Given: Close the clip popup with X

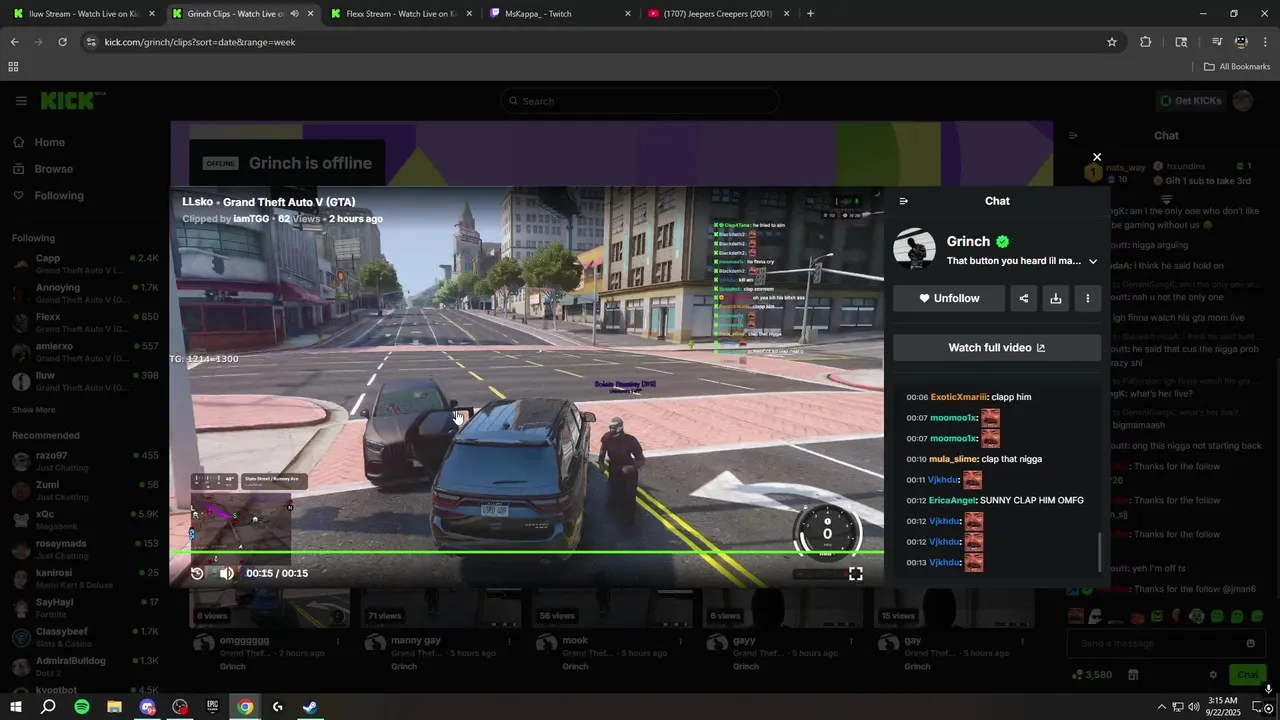Looking at the screenshot, I should pos(1097,157).
